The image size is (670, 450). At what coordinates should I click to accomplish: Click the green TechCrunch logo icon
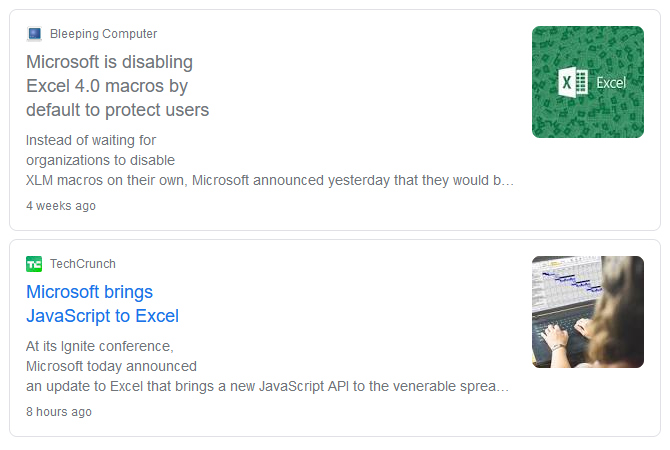[34, 264]
